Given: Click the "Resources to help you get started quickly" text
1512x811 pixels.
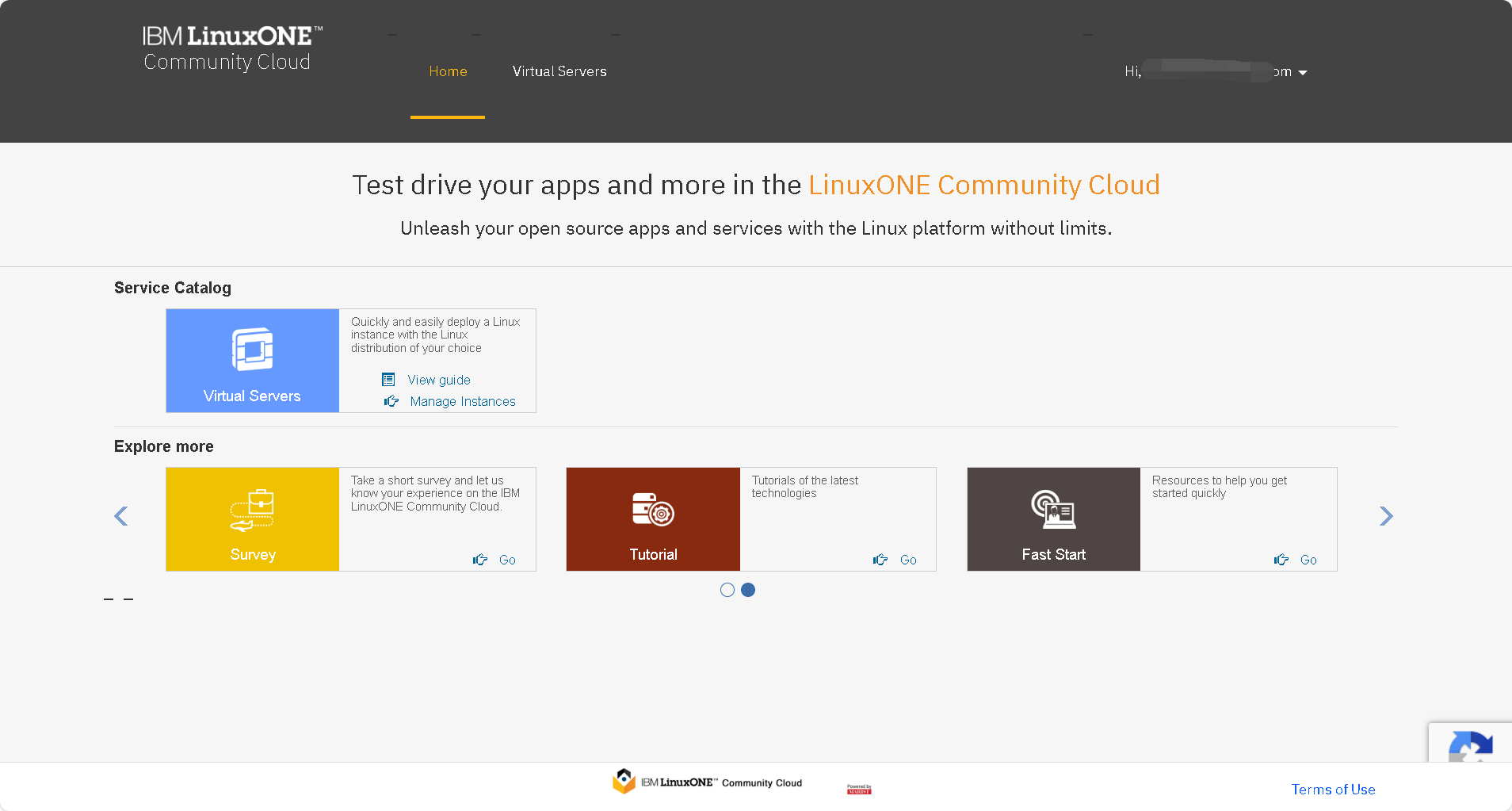Looking at the screenshot, I should click(1220, 487).
